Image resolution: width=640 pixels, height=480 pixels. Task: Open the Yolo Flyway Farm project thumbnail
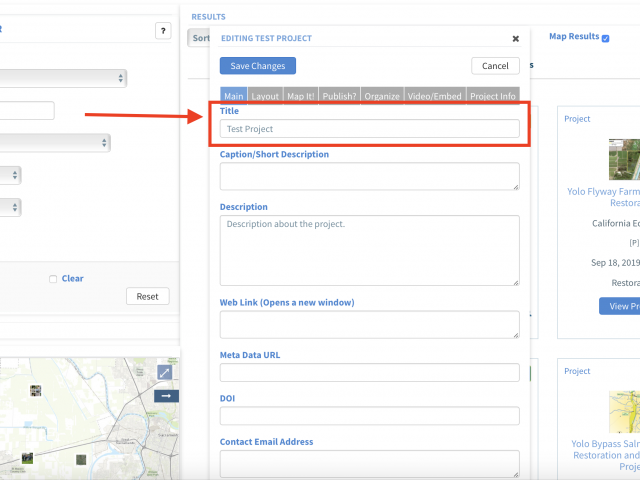pyautogui.click(x=624, y=159)
